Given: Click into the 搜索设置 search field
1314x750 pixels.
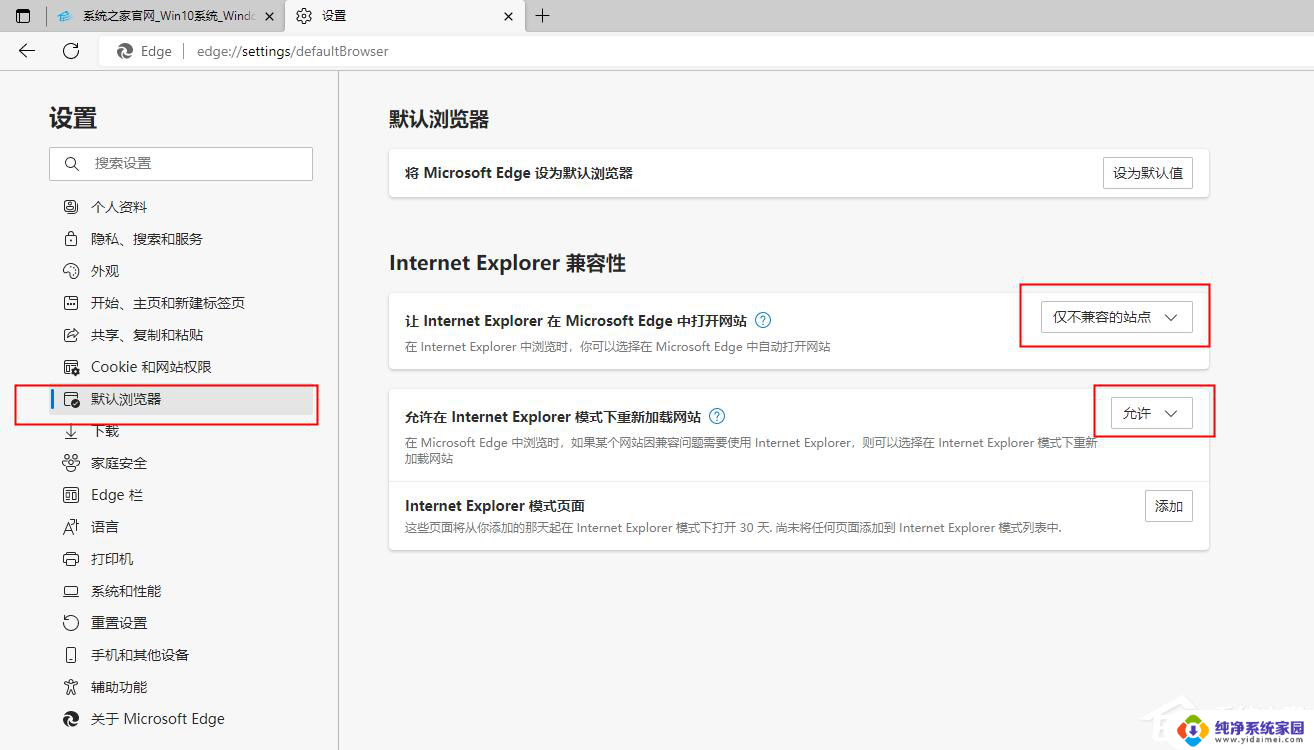Looking at the screenshot, I should coord(181,164).
